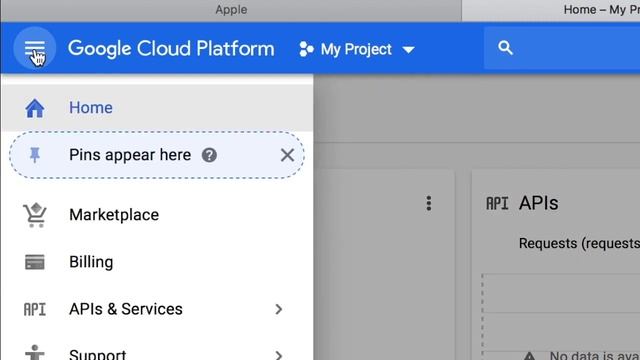640x360 pixels.
Task: Click the Marketplace shopping cart icon
Action: (35, 215)
